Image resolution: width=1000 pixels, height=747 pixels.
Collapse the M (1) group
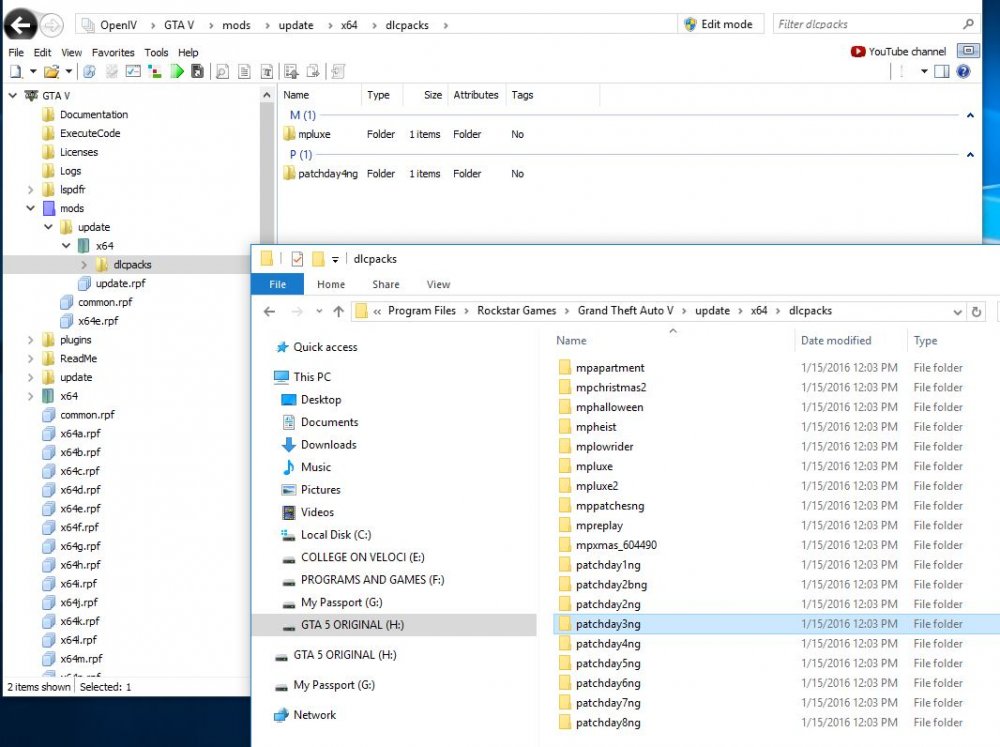coord(969,116)
